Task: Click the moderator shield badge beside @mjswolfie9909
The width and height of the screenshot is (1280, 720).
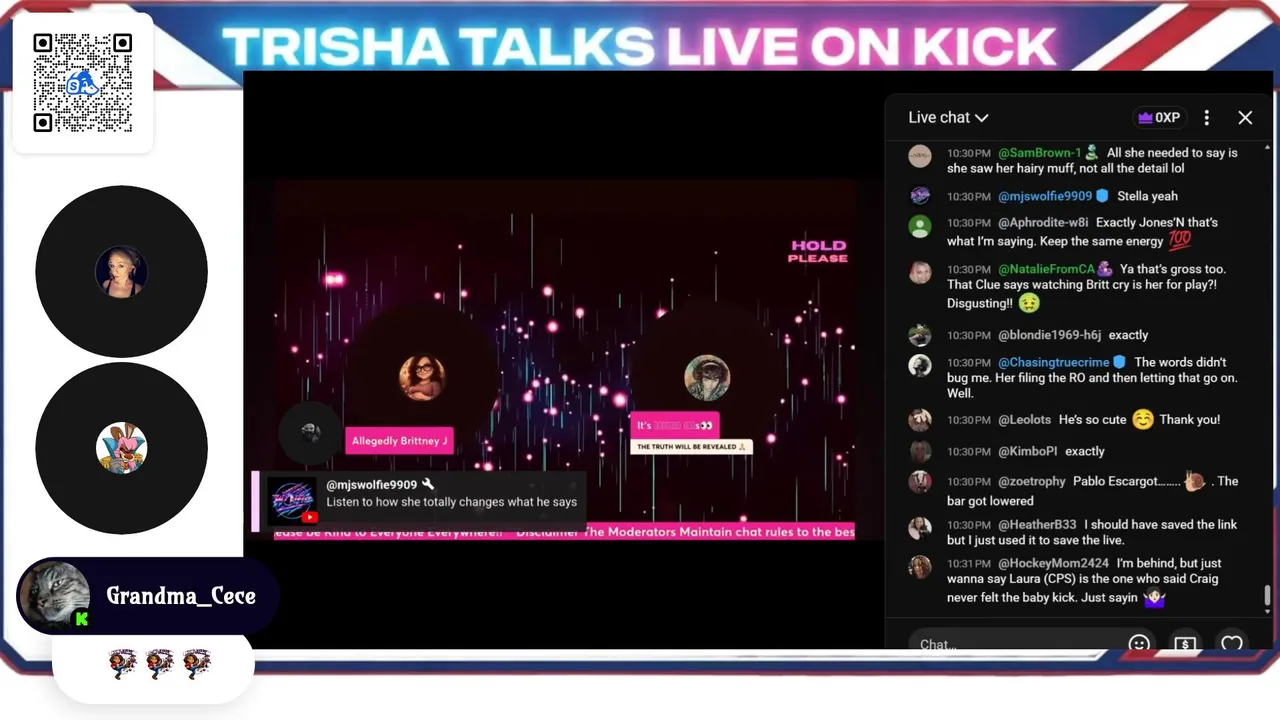Action: pyautogui.click(x=1102, y=196)
